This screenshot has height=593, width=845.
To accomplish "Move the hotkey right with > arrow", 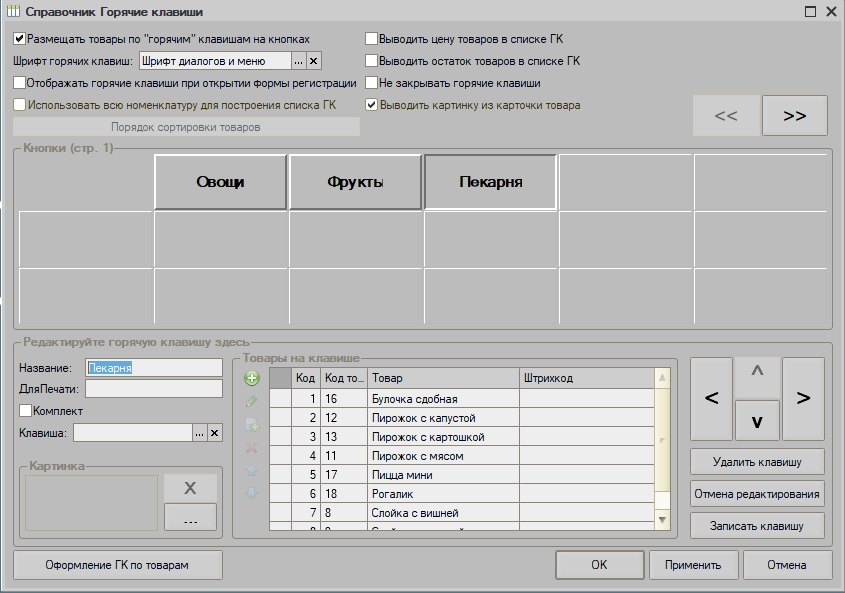I will click(x=803, y=398).
